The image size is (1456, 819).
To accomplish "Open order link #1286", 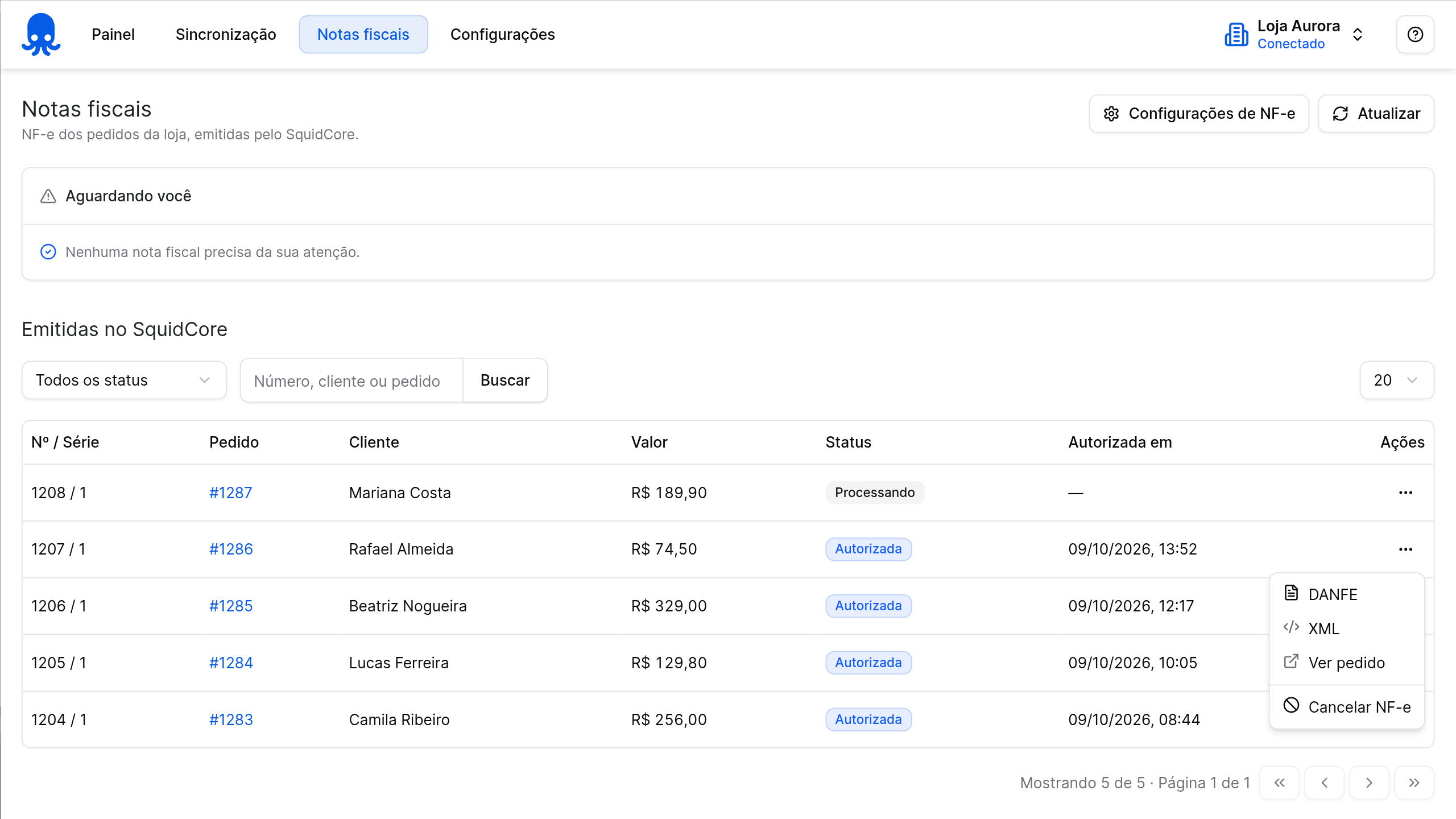I will pos(231,549).
